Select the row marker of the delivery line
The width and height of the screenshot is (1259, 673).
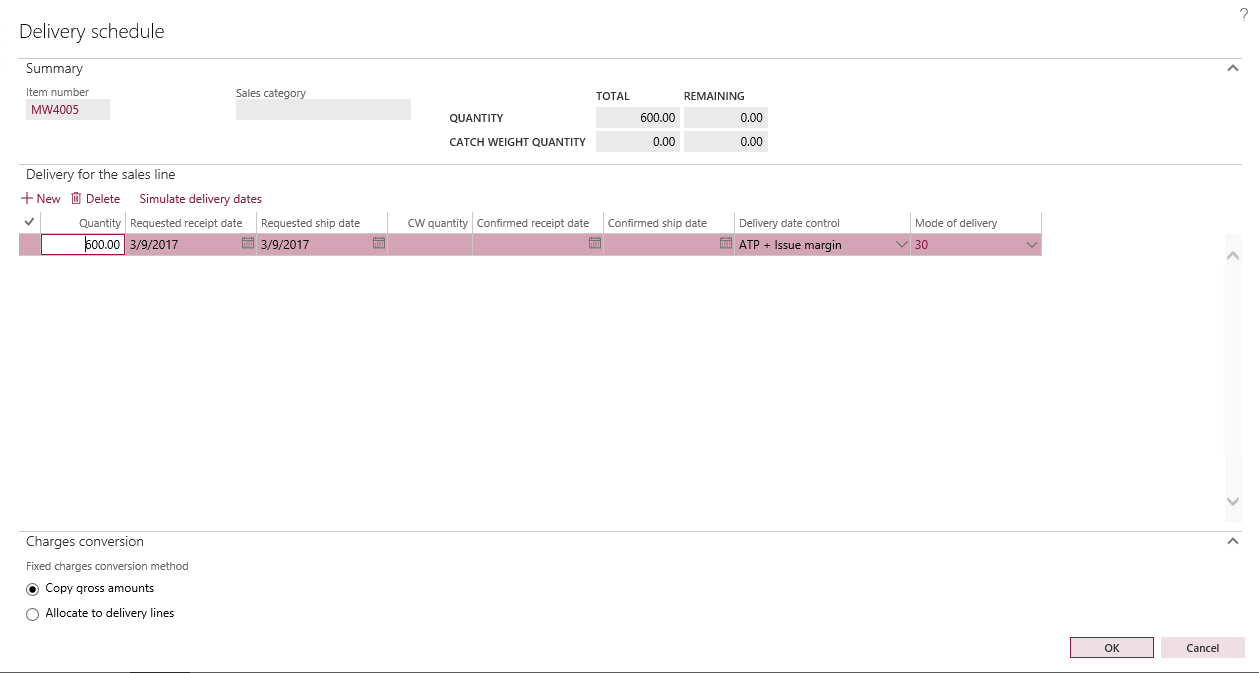[29, 245]
